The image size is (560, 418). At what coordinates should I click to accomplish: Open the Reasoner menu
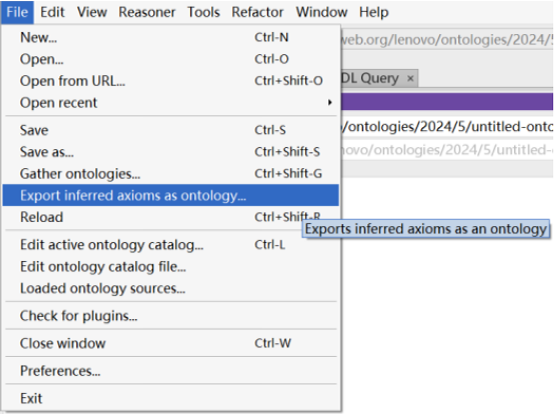(147, 12)
